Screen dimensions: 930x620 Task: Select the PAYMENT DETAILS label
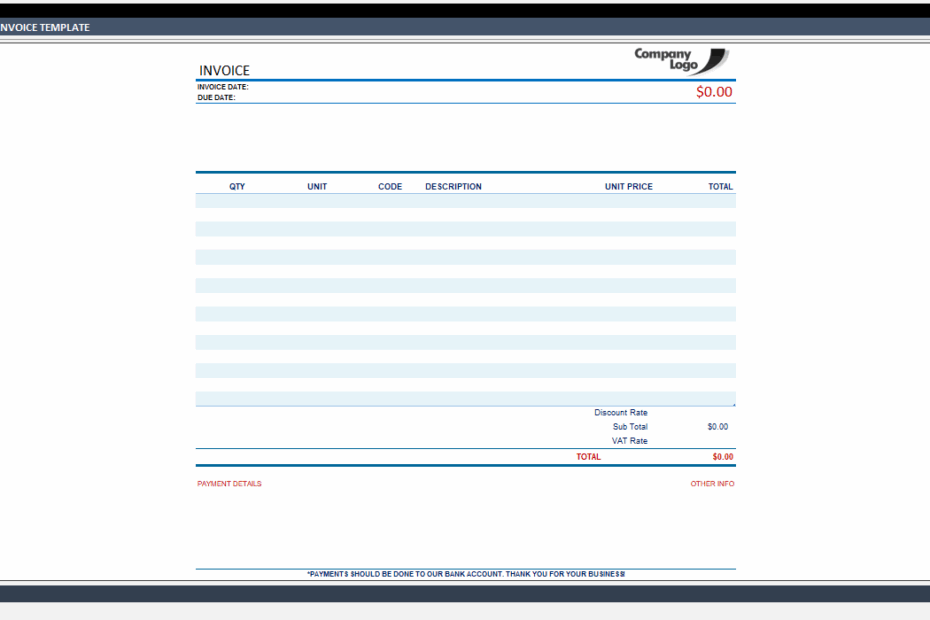pos(228,483)
